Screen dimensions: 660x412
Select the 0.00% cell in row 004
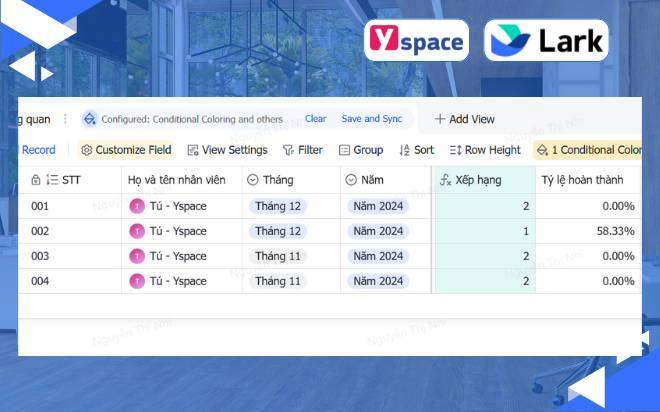click(588, 281)
